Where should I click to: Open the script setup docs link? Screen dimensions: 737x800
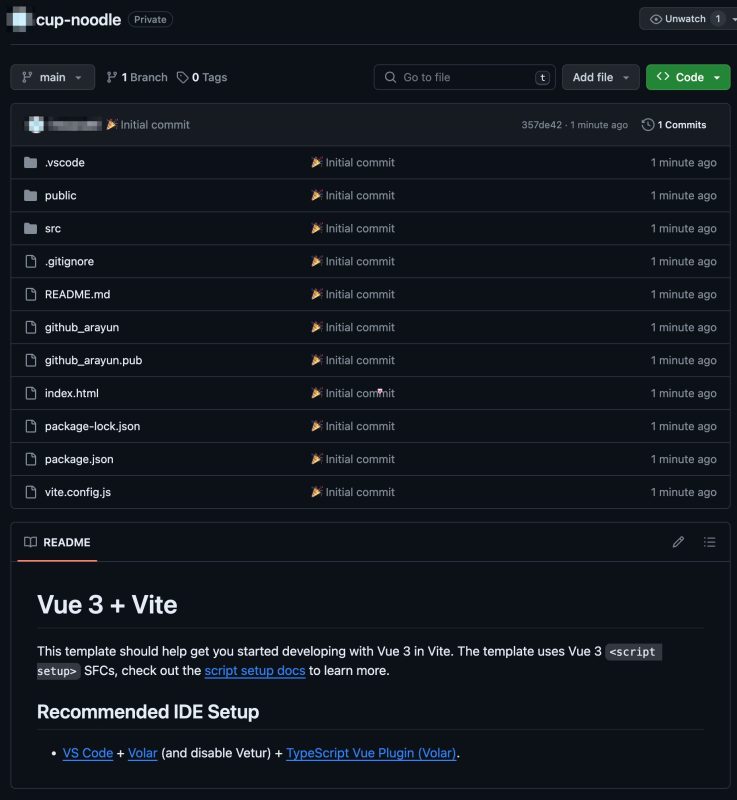[255, 670]
